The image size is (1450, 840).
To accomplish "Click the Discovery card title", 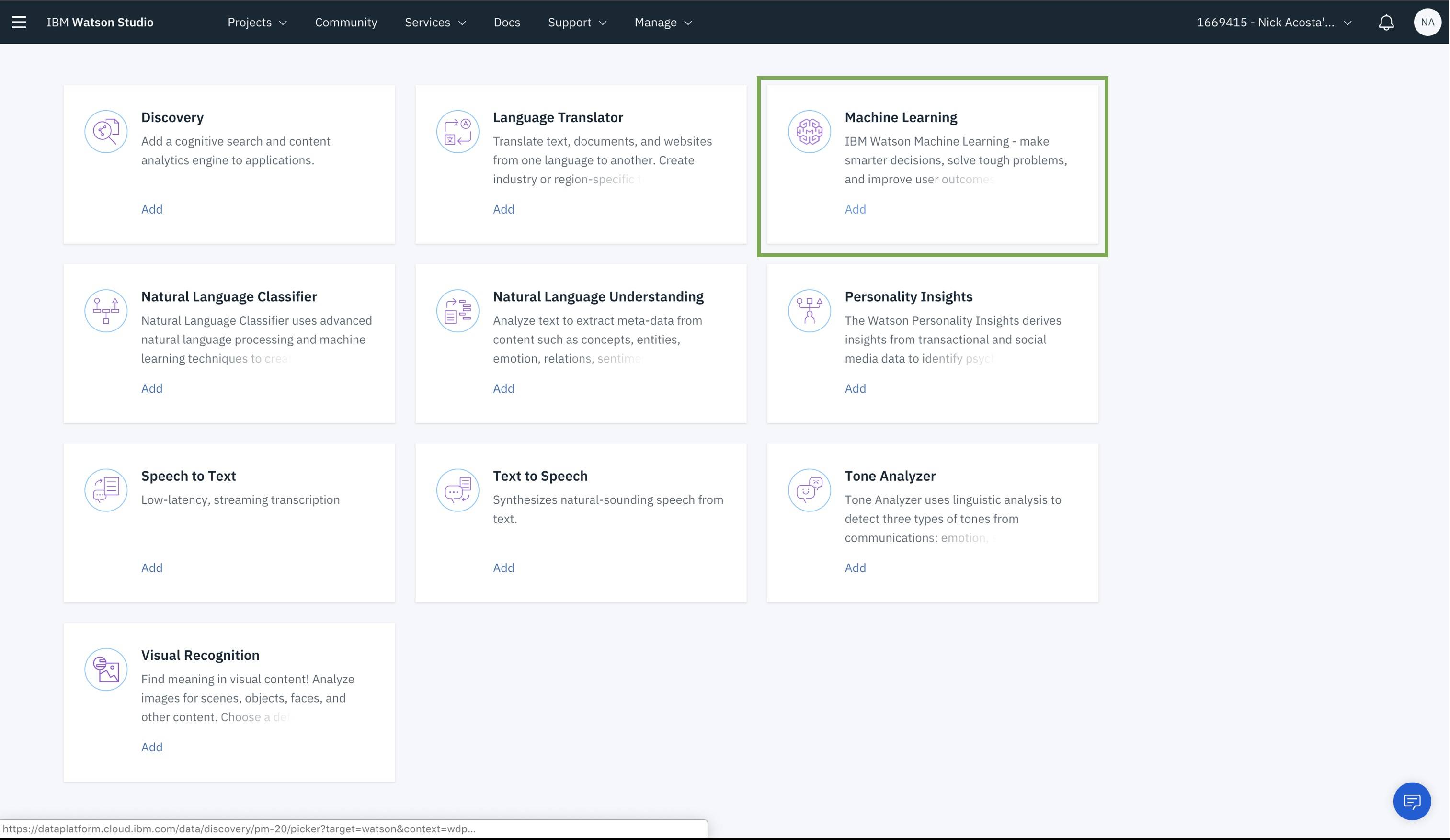I will [x=172, y=117].
